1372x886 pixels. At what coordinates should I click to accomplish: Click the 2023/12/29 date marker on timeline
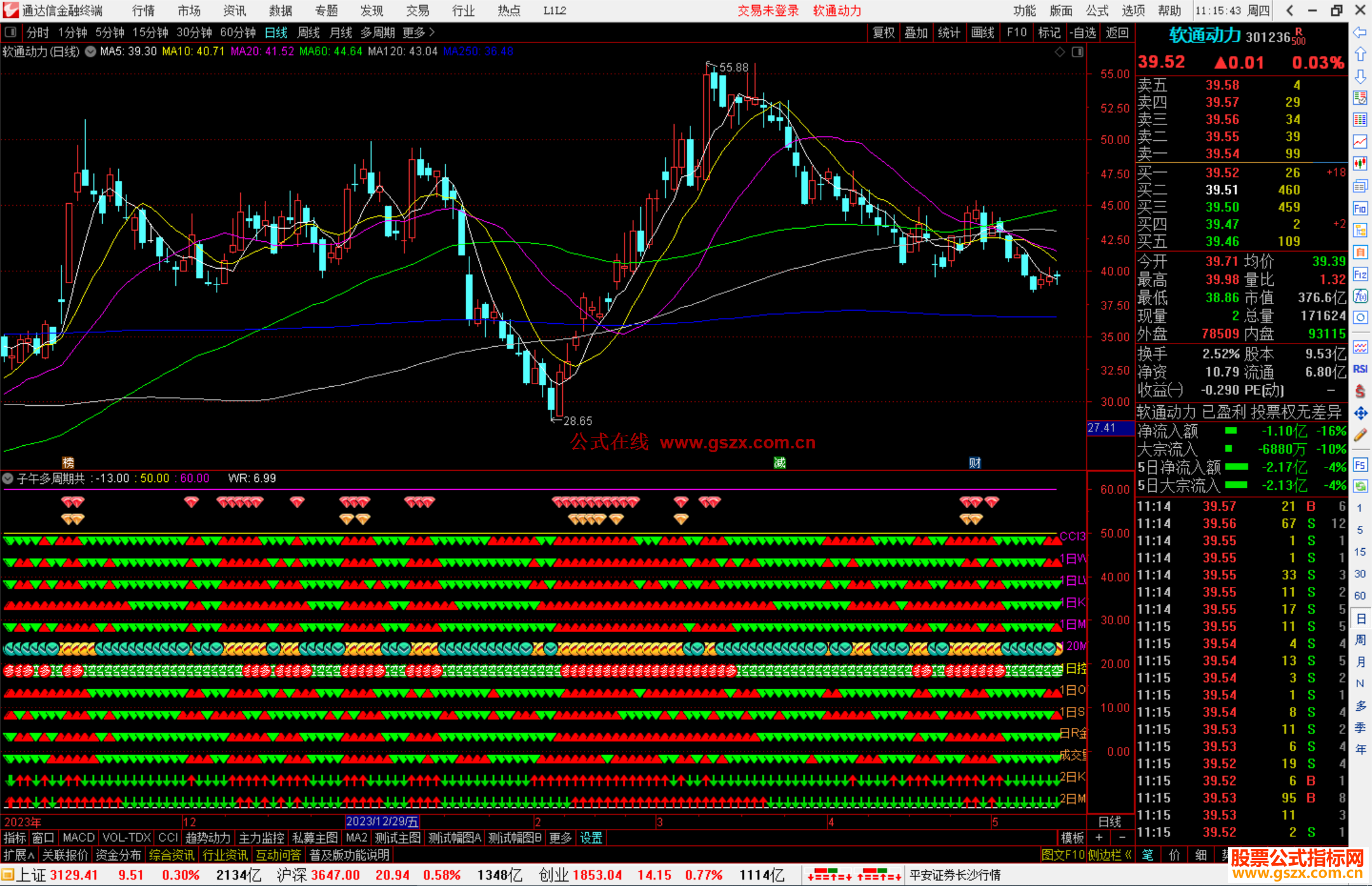pos(382,821)
